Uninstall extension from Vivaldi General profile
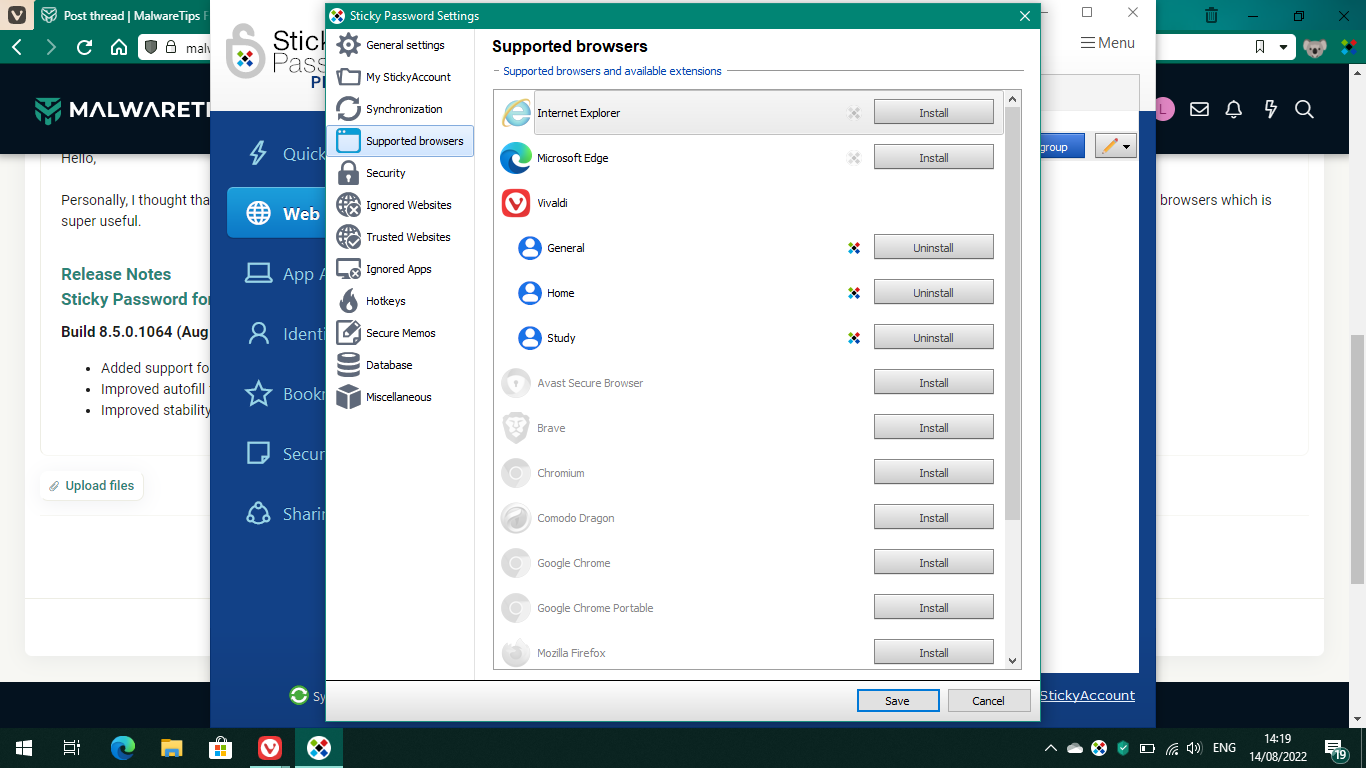Viewport: 1366px width, 768px height. tap(934, 248)
